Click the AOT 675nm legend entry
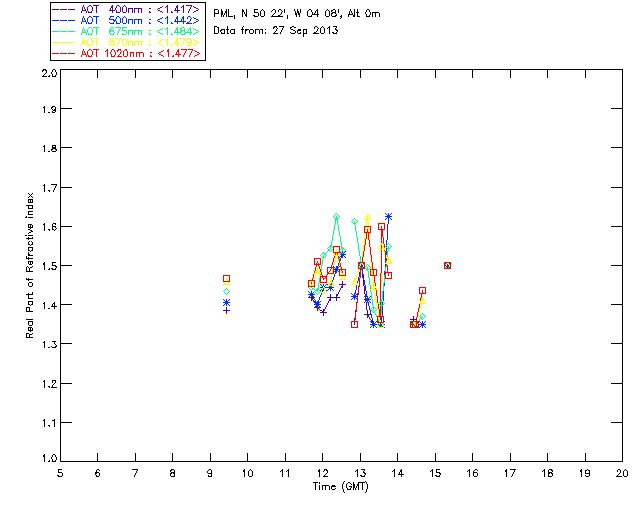Viewport: 640px width, 512px height. click(x=126, y=31)
